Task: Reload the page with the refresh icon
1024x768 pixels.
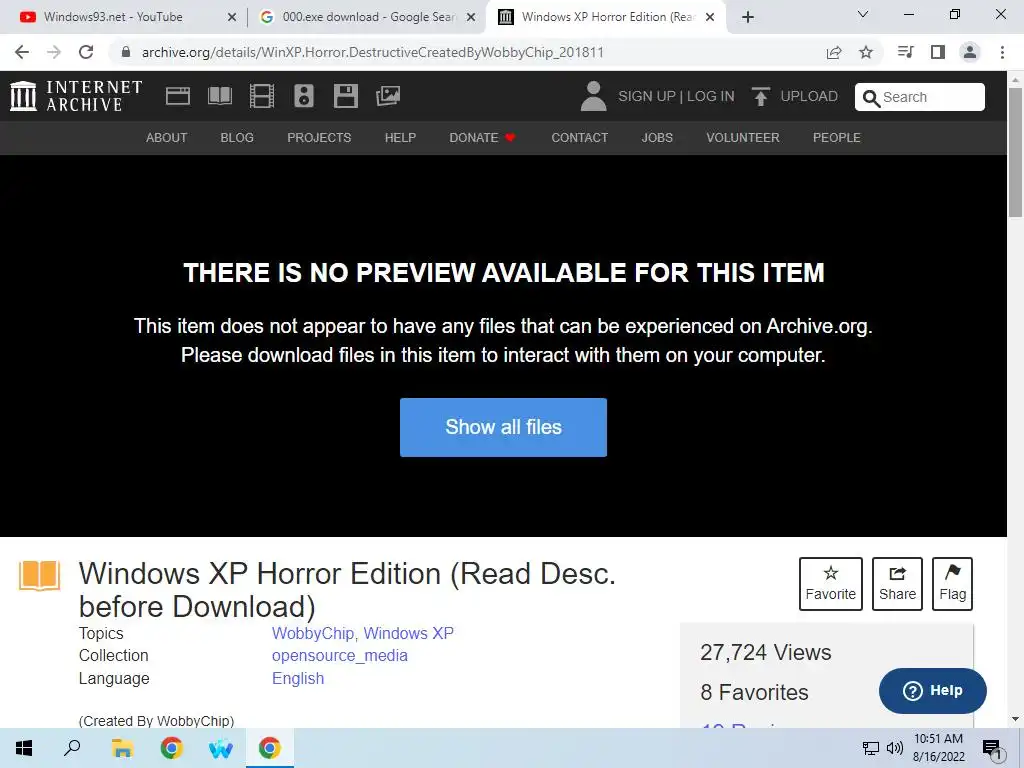Action: pyautogui.click(x=86, y=52)
